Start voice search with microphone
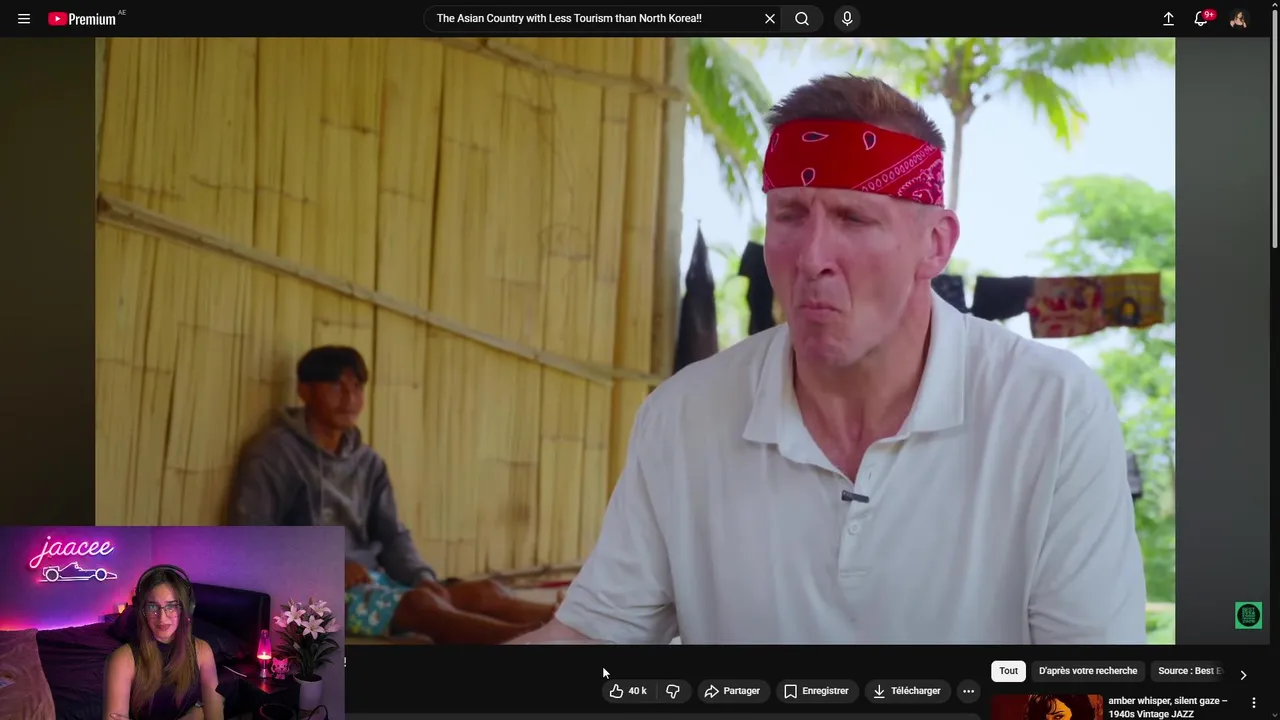 [x=847, y=18]
